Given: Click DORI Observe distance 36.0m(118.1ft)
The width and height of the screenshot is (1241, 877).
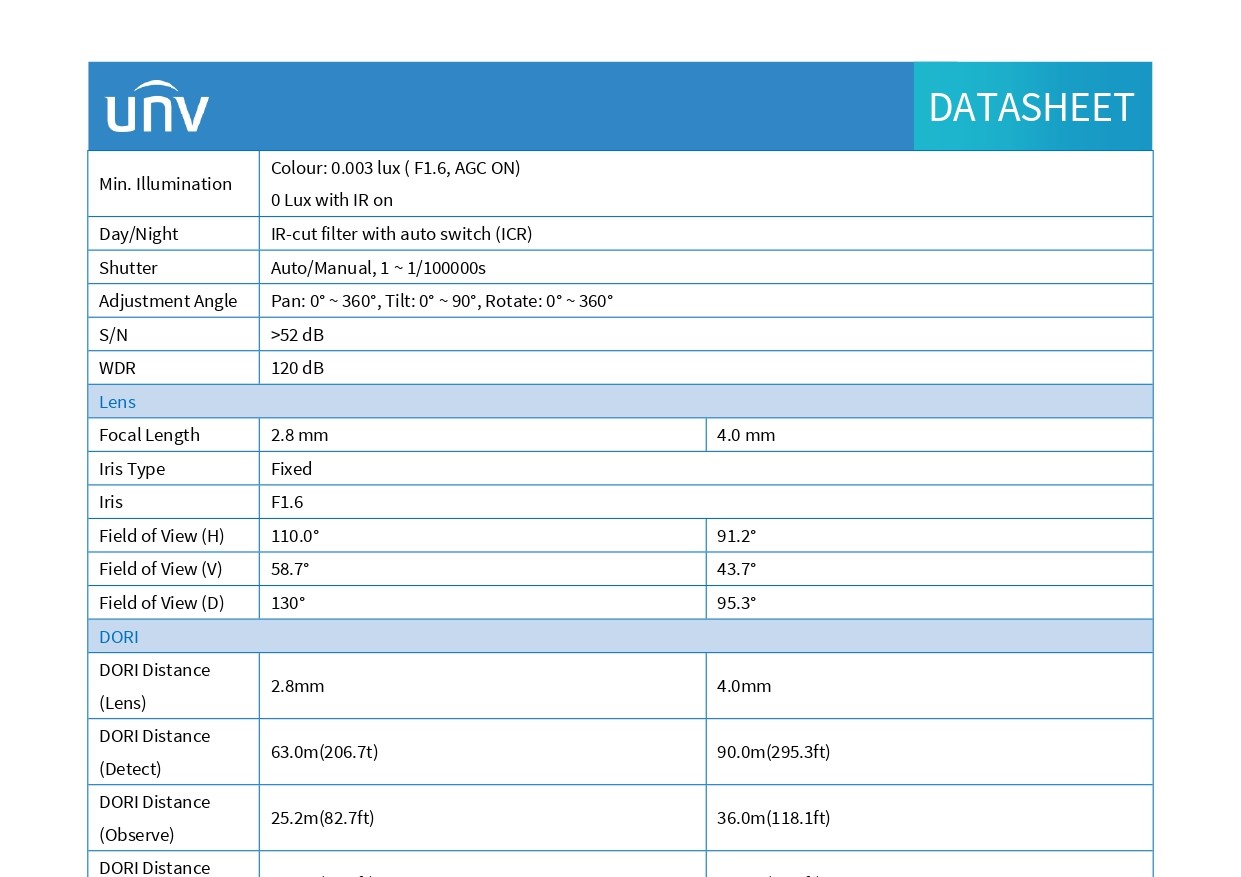Looking at the screenshot, I should pos(773,818).
